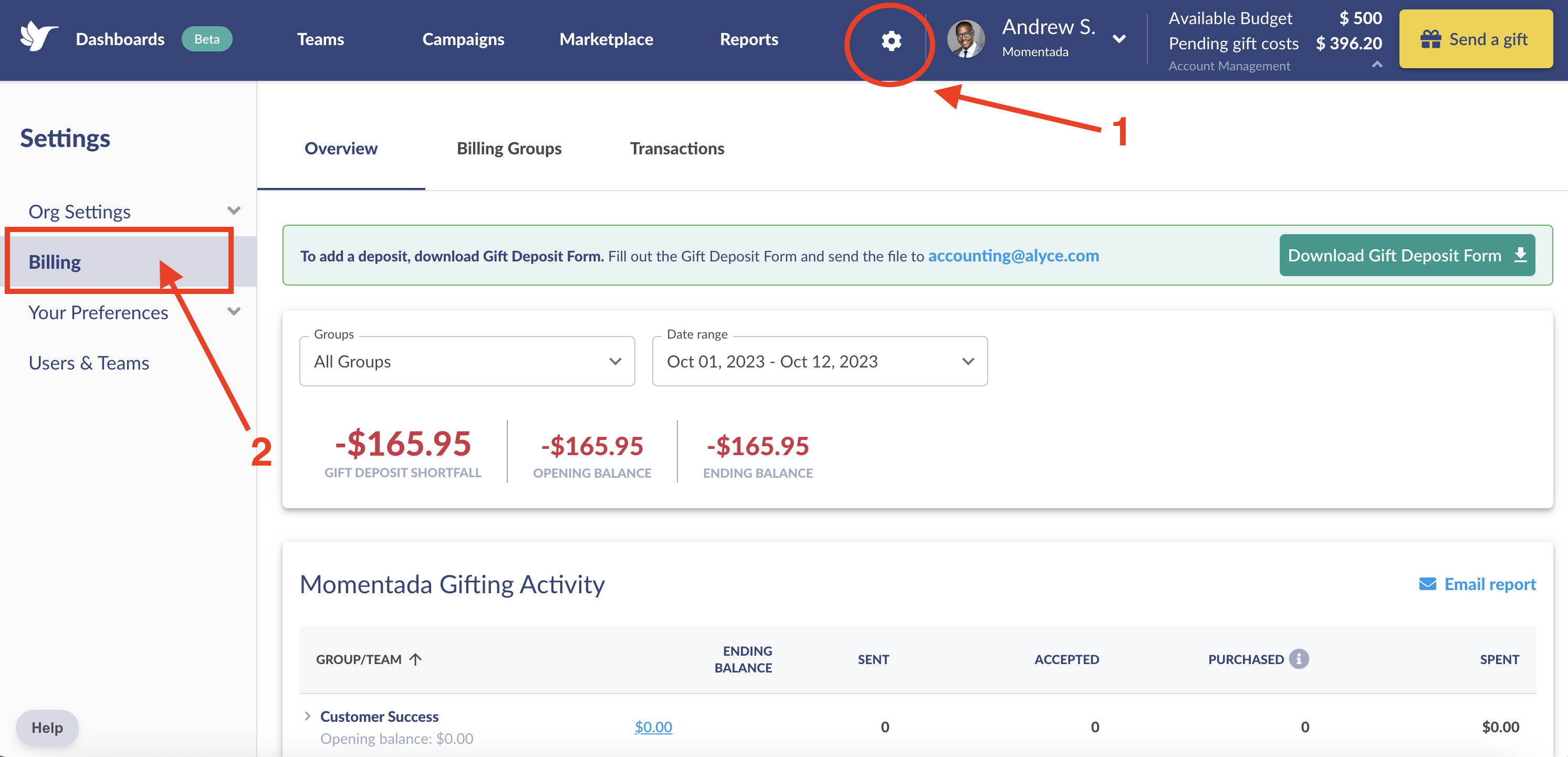Click the PURCHASED info icon
This screenshot has width=1568, height=757.
(1298, 659)
